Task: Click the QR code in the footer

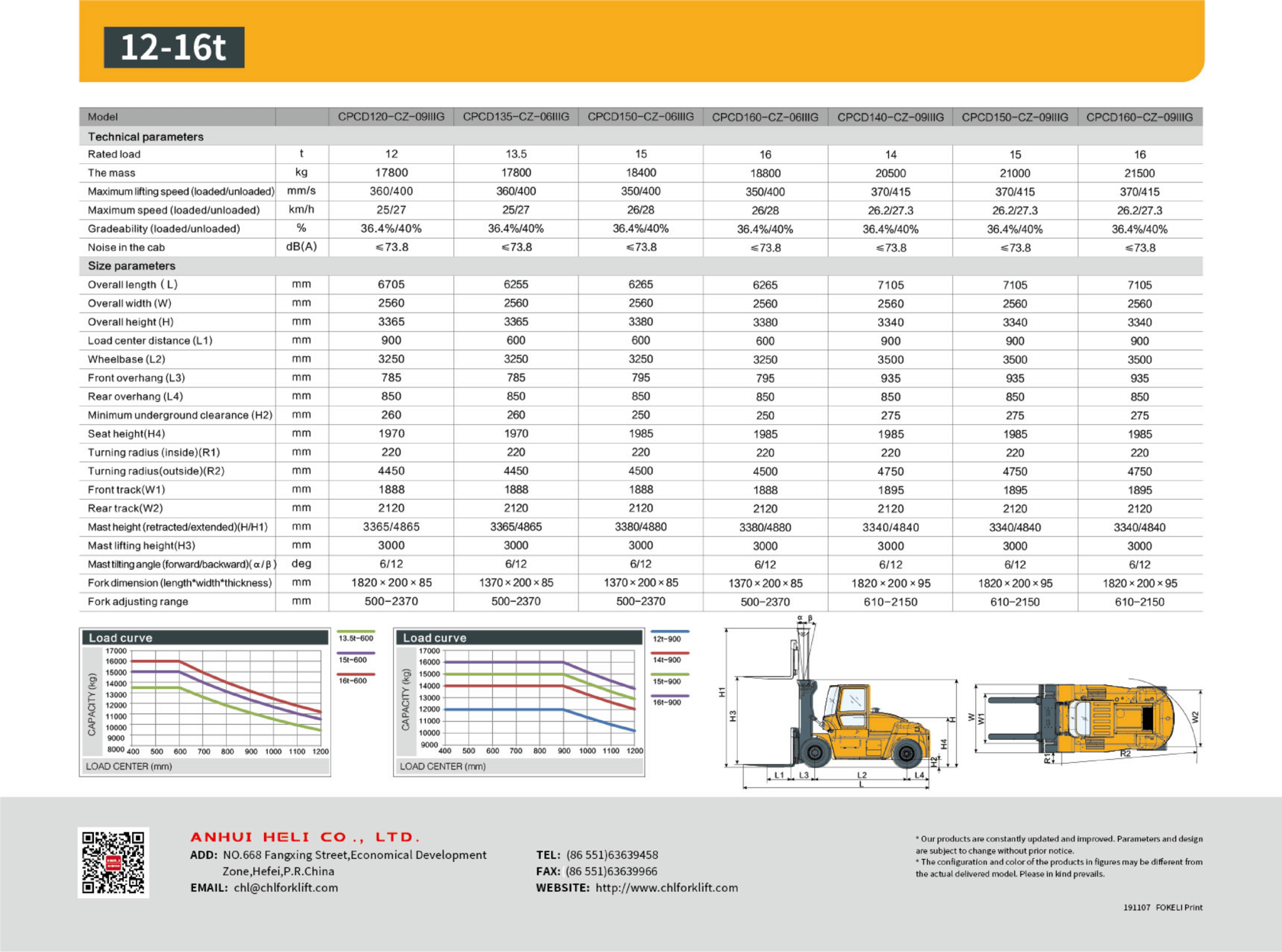Action: click(x=113, y=863)
